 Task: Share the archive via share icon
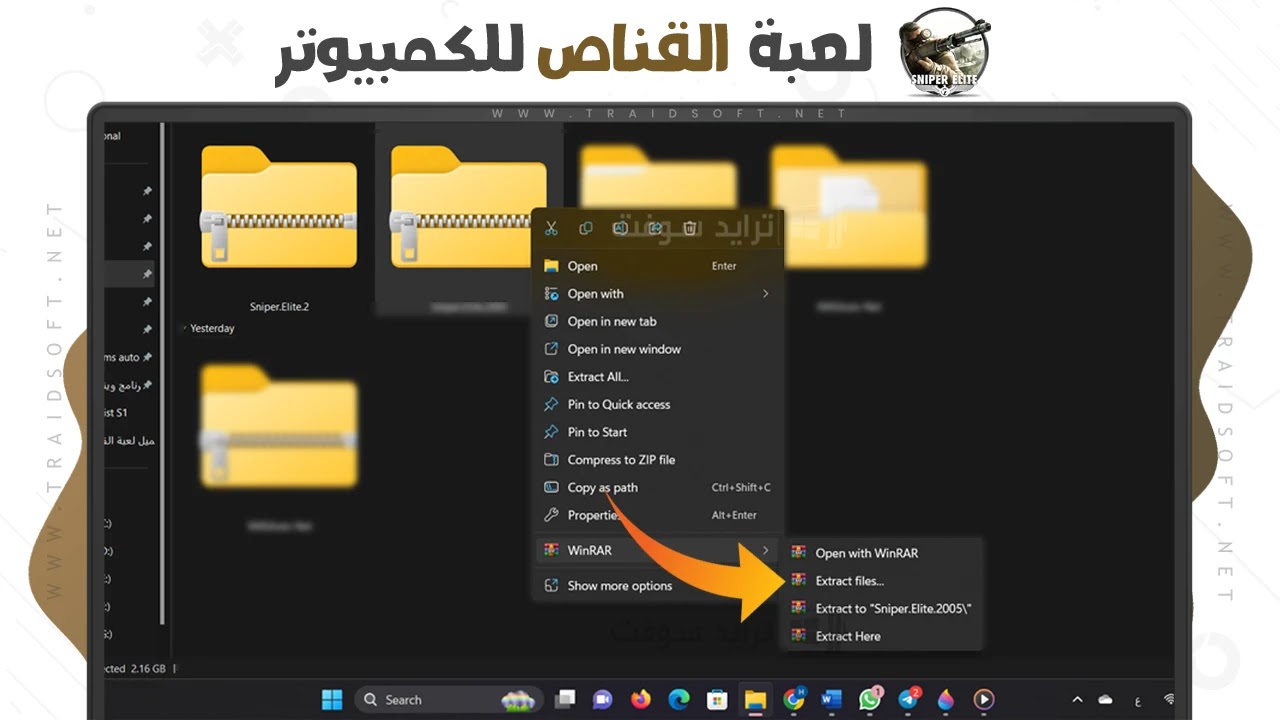[655, 228]
